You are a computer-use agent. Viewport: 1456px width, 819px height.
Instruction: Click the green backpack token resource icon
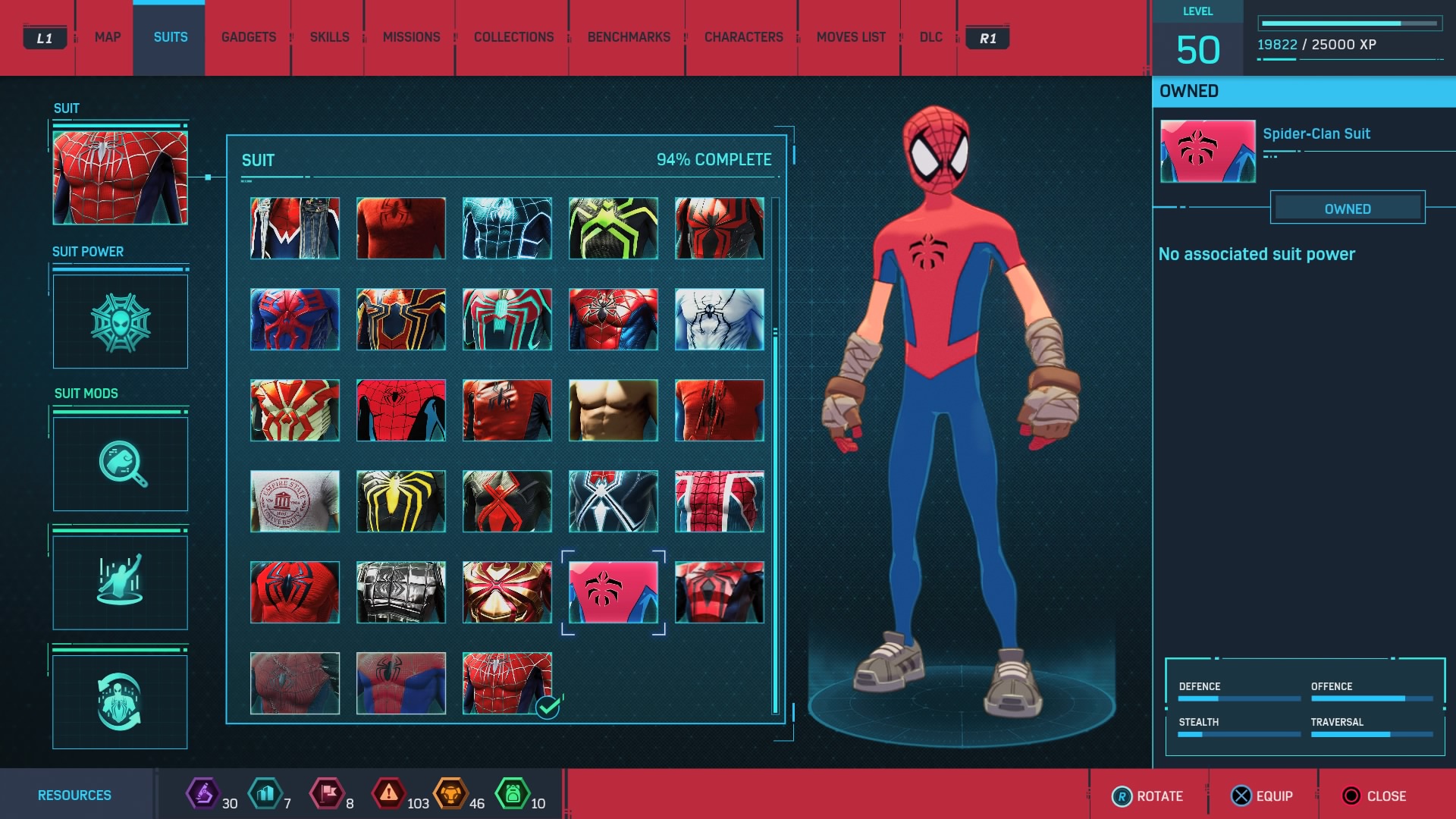tap(512, 794)
